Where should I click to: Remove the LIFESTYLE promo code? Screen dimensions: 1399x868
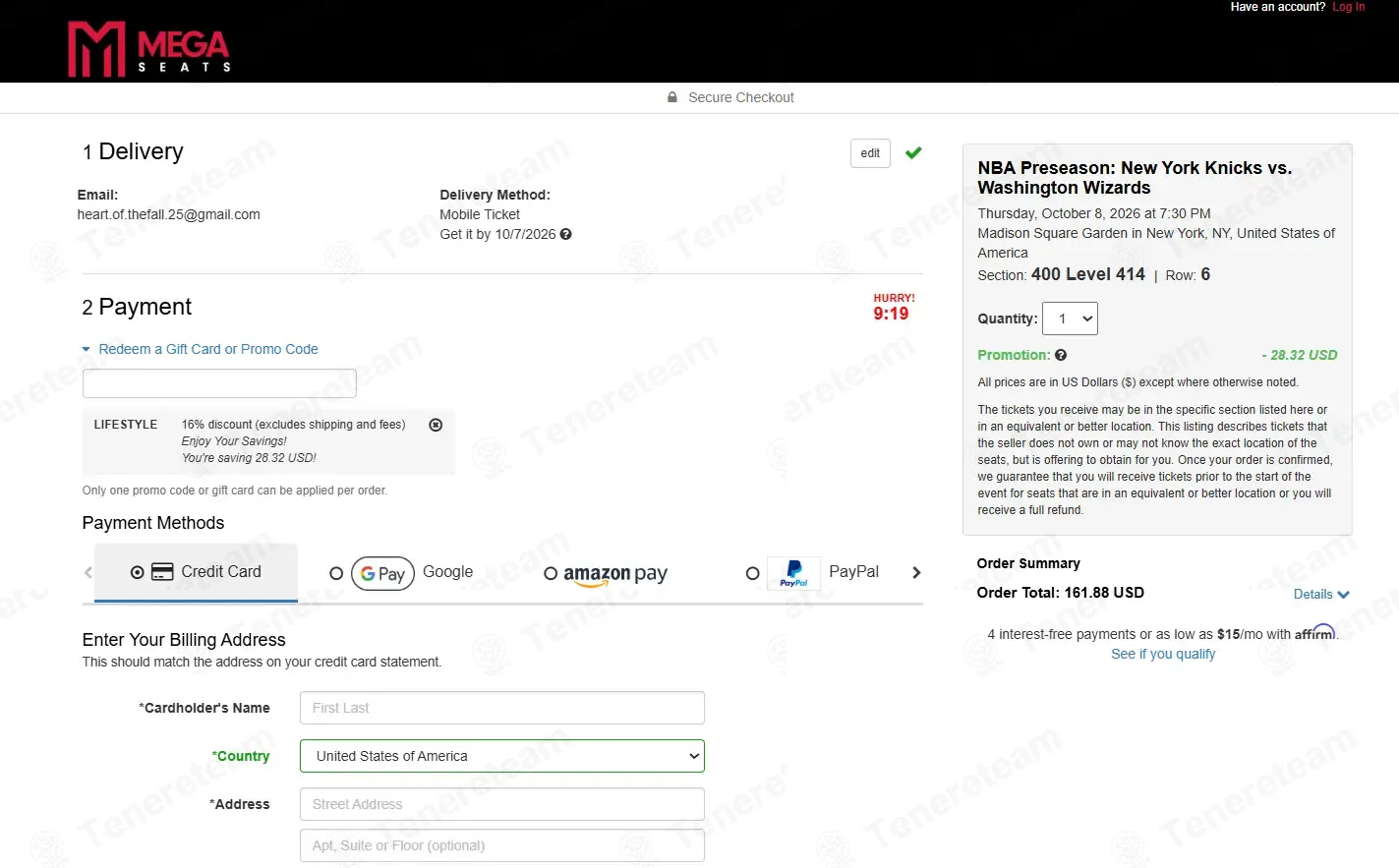436,425
